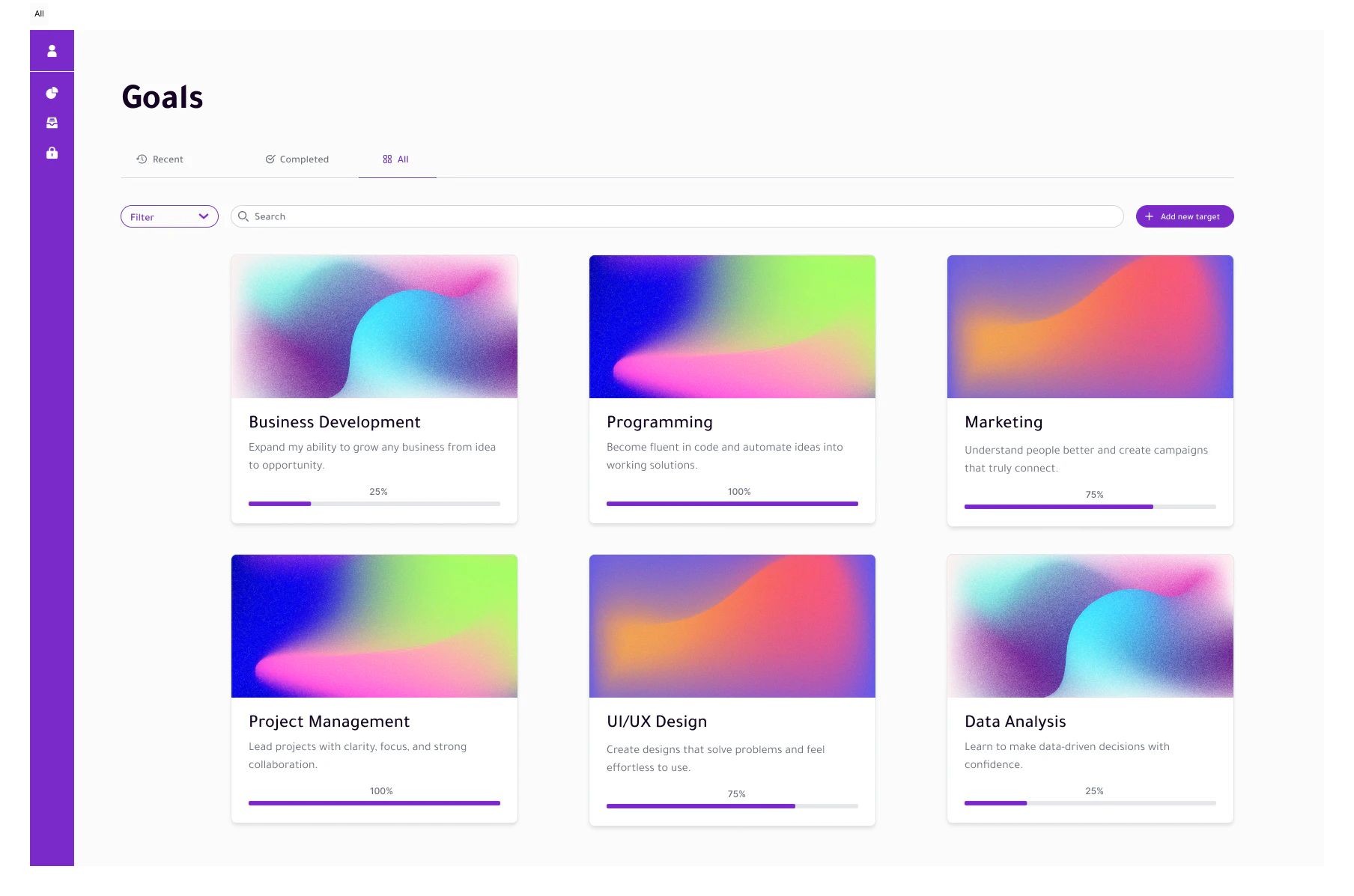This screenshot has width=1354, height=896.
Task: Open the UI/UX Design card image
Action: [x=732, y=626]
